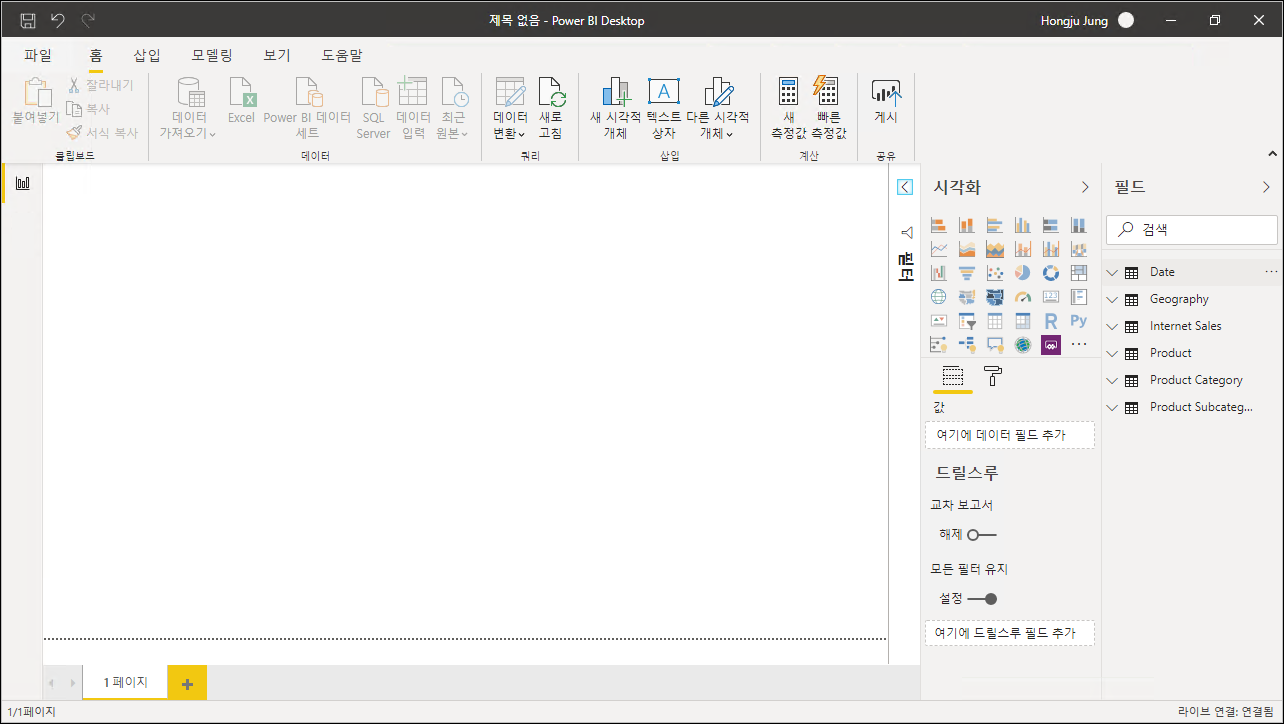Image resolution: width=1284 pixels, height=724 pixels.
Task: Select the stacked bar chart visual
Action: [x=938, y=225]
